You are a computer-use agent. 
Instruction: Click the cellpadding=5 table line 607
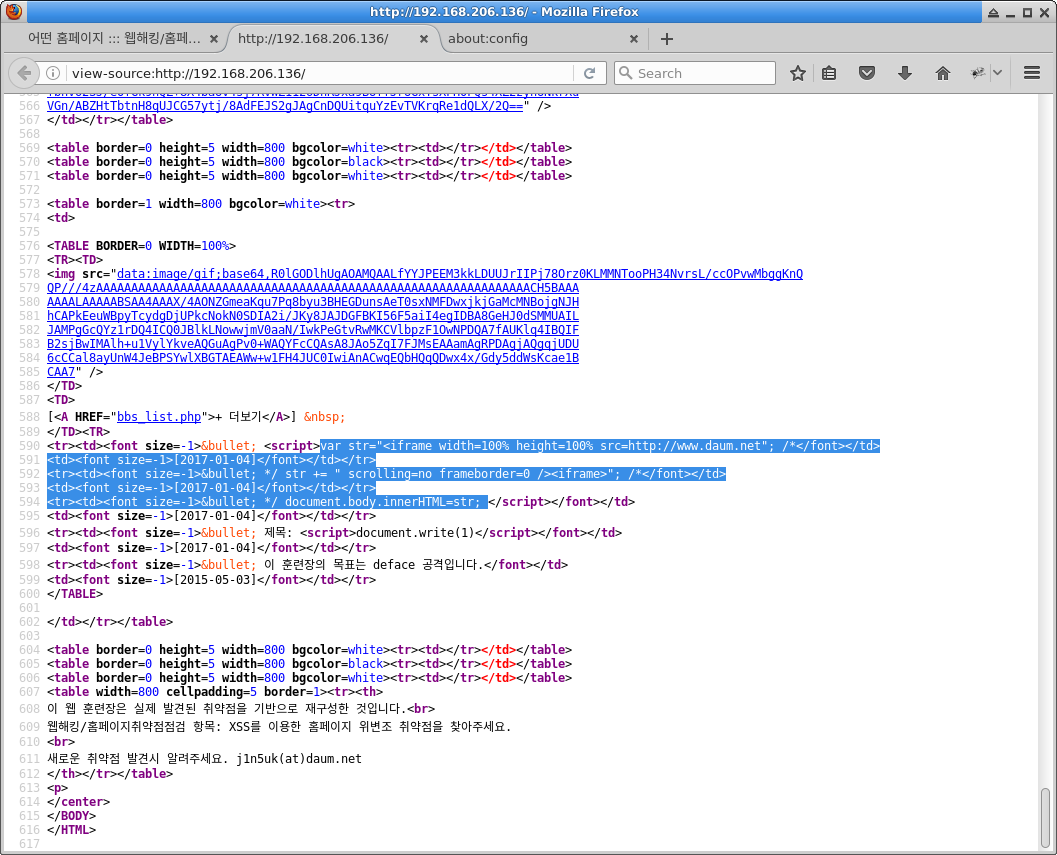coord(214,691)
